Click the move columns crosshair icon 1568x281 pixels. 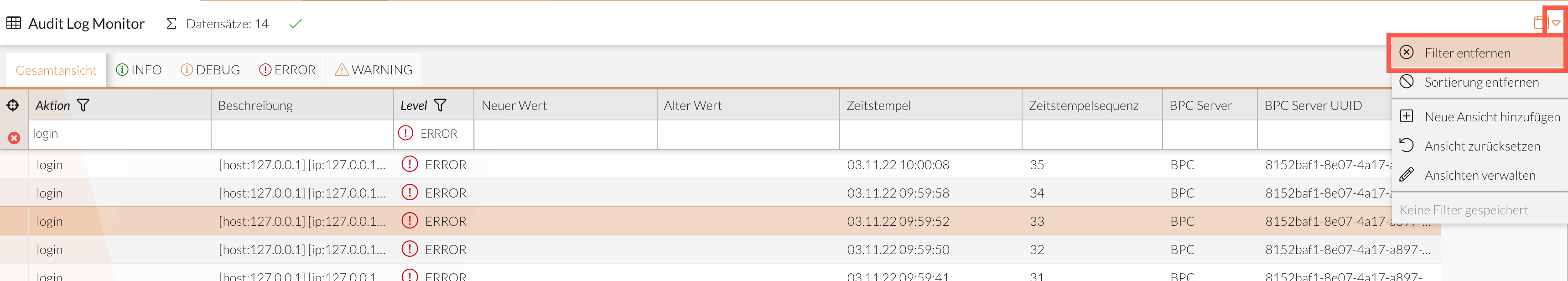13,104
